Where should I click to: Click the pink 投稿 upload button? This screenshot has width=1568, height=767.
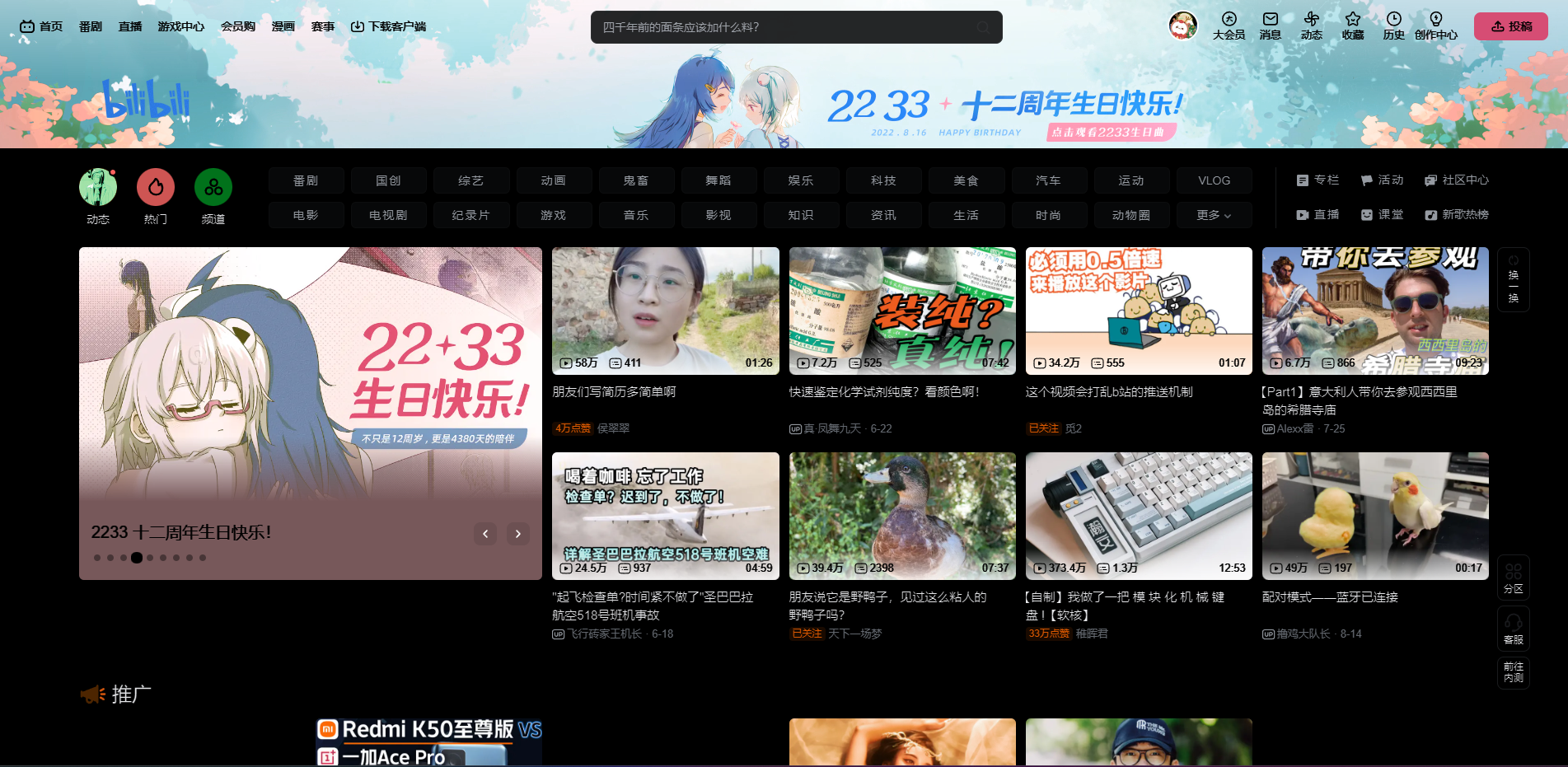1510,26
